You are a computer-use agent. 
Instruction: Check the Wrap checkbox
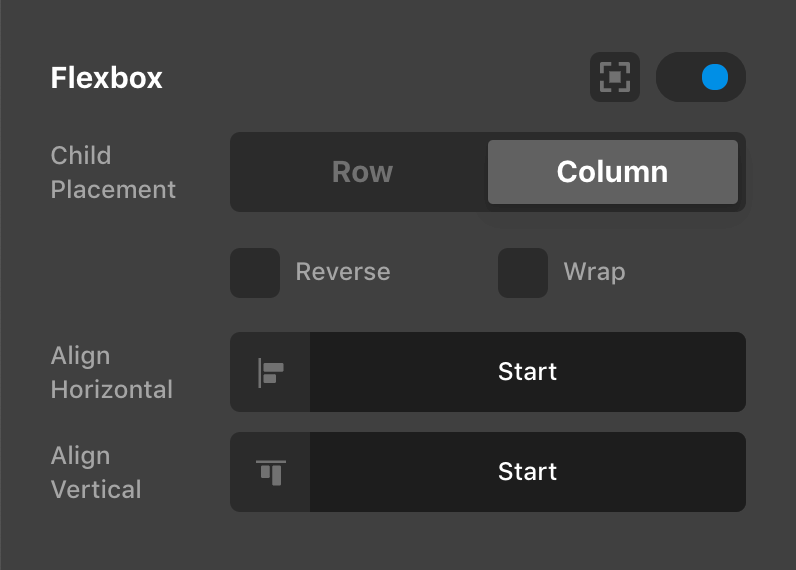[523, 273]
